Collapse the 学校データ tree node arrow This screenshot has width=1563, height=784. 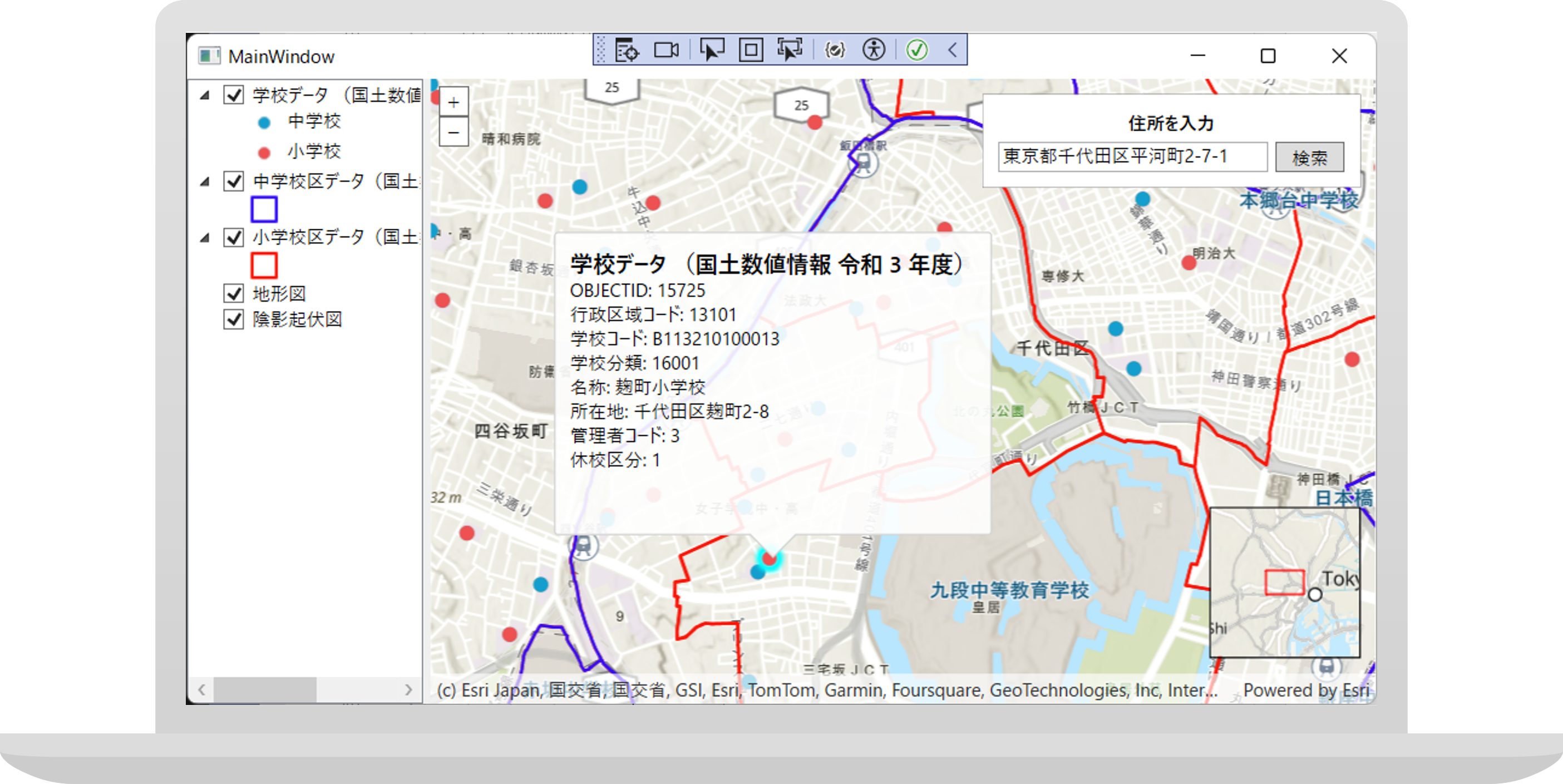point(205,95)
